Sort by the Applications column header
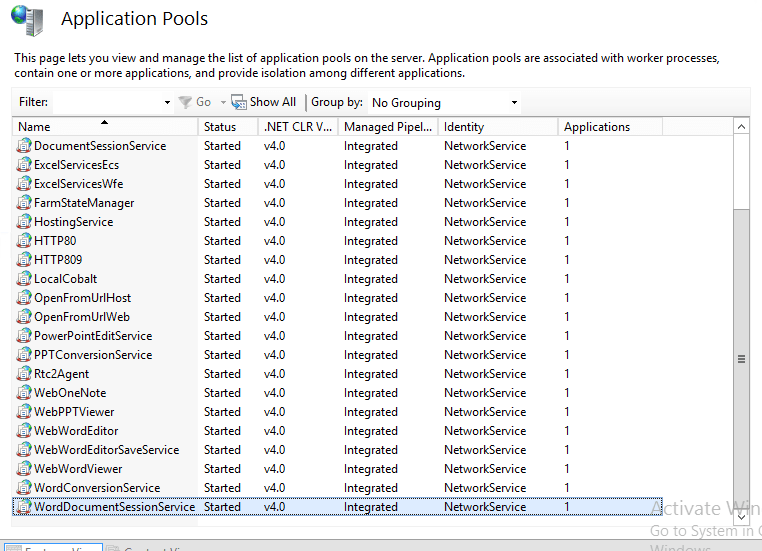 tap(610, 127)
